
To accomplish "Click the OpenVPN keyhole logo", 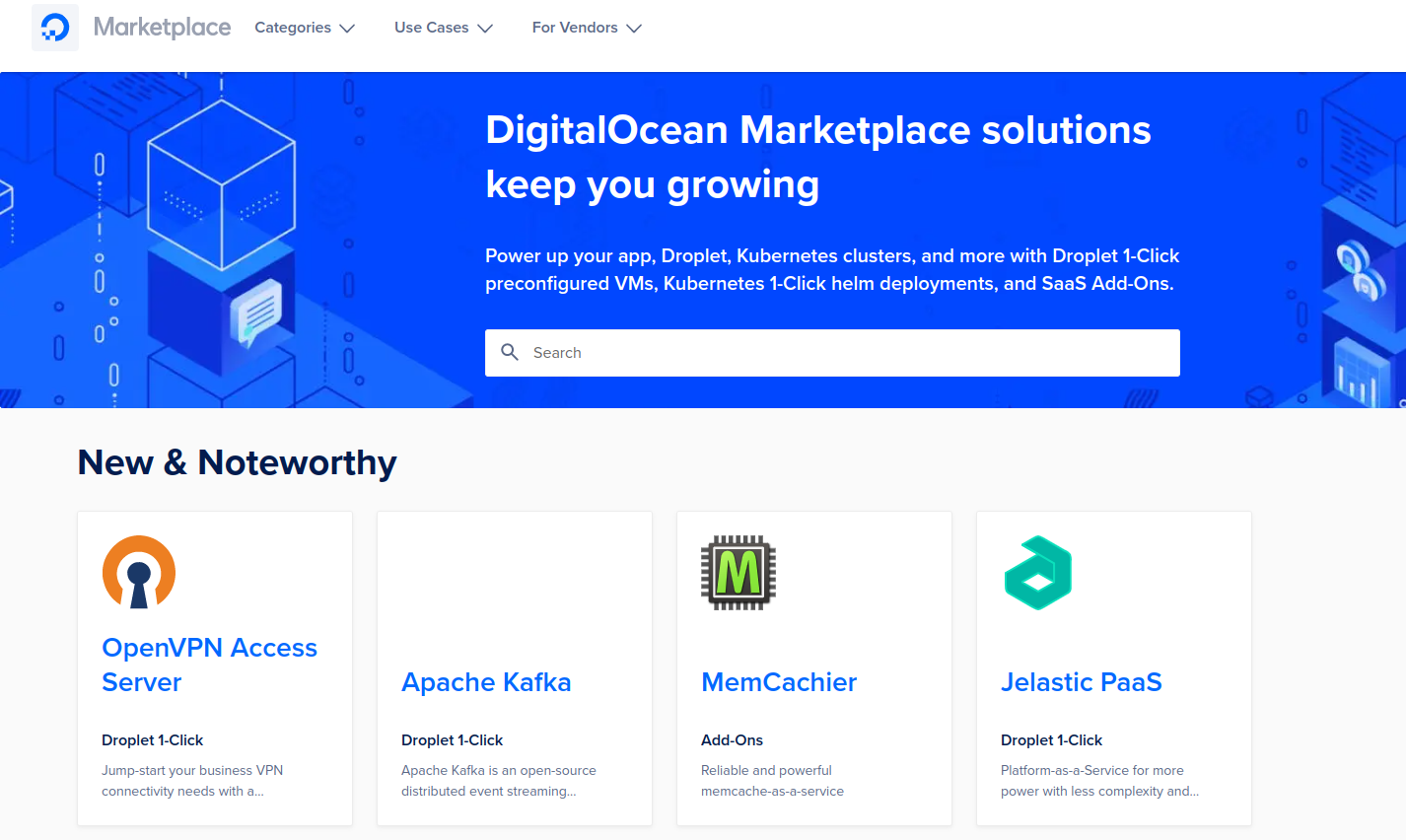I will 139,572.
